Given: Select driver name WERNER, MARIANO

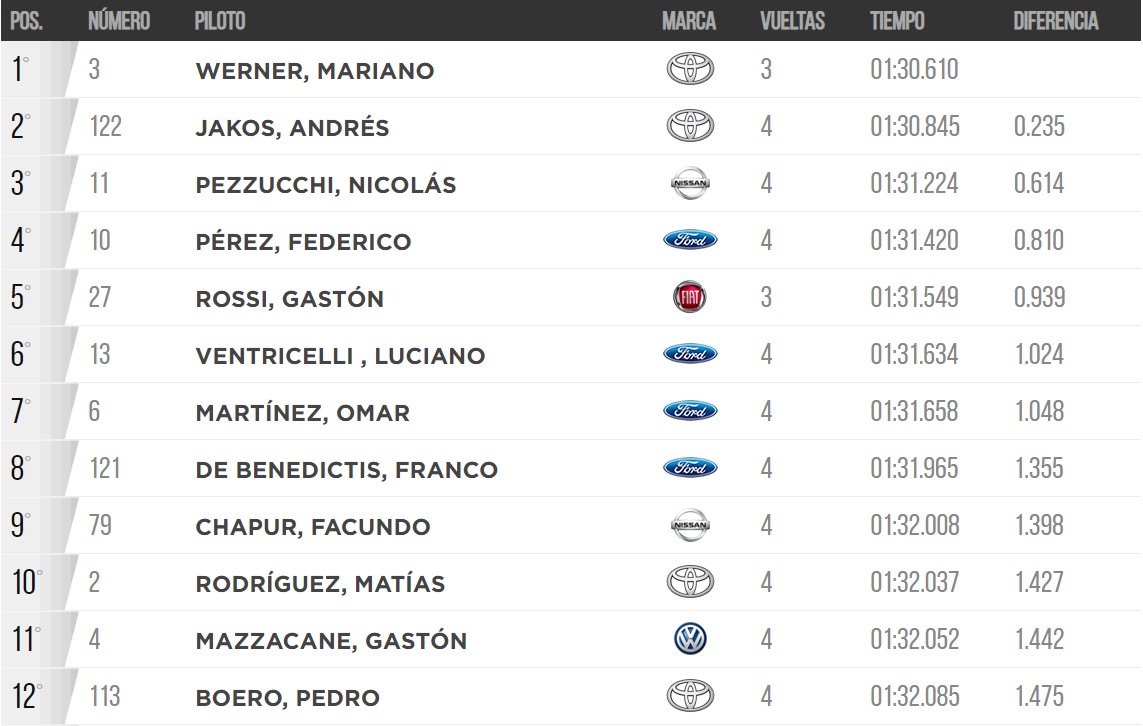Looking at the screenshot, I should coord(315,71).
